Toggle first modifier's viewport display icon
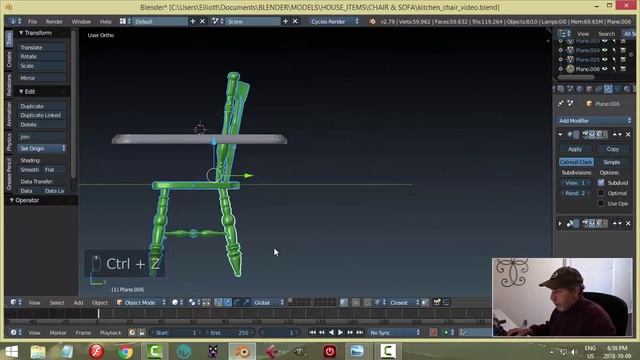 point(592,134)
